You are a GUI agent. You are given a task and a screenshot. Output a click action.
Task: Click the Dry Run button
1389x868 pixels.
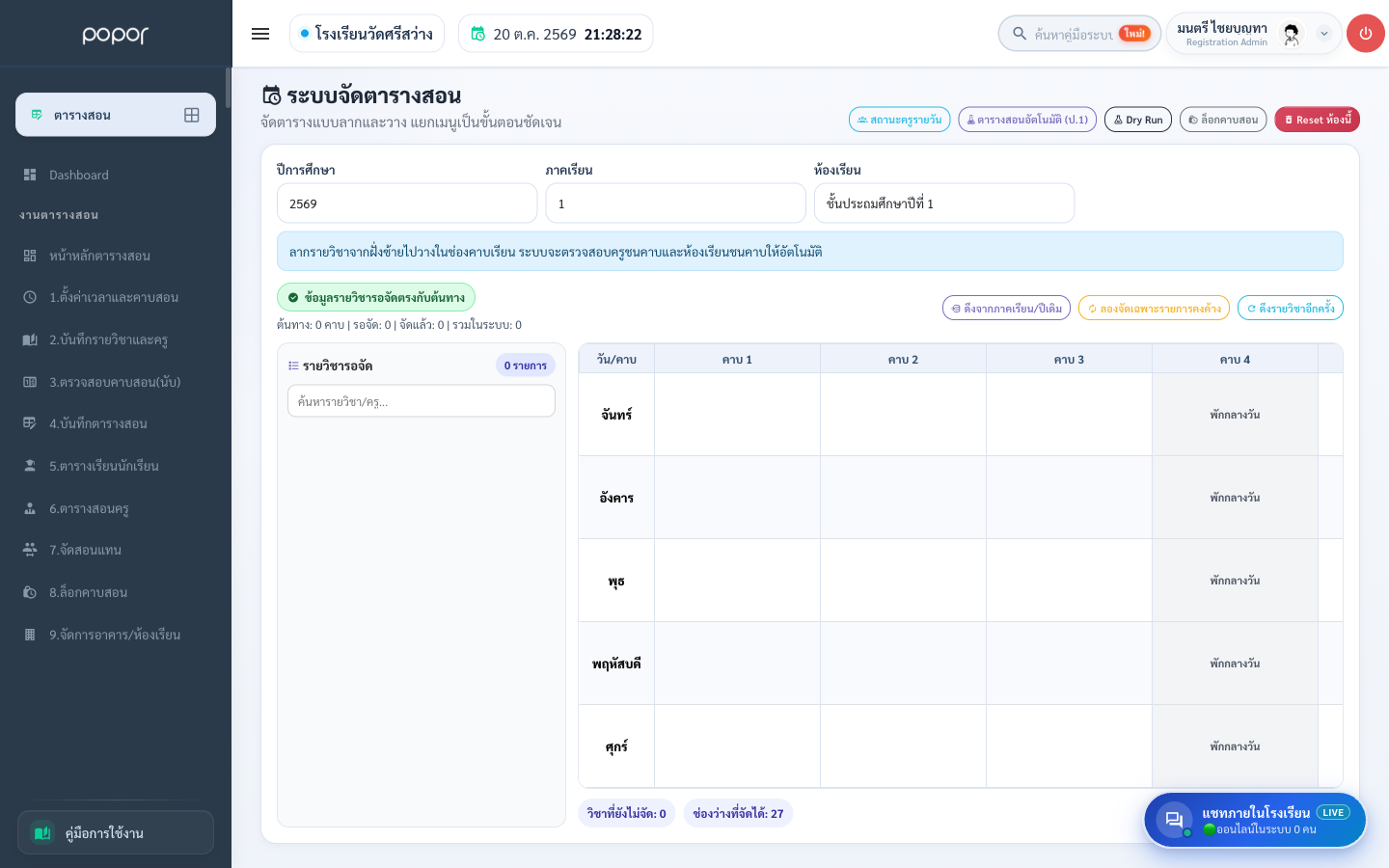(1138, 120)
